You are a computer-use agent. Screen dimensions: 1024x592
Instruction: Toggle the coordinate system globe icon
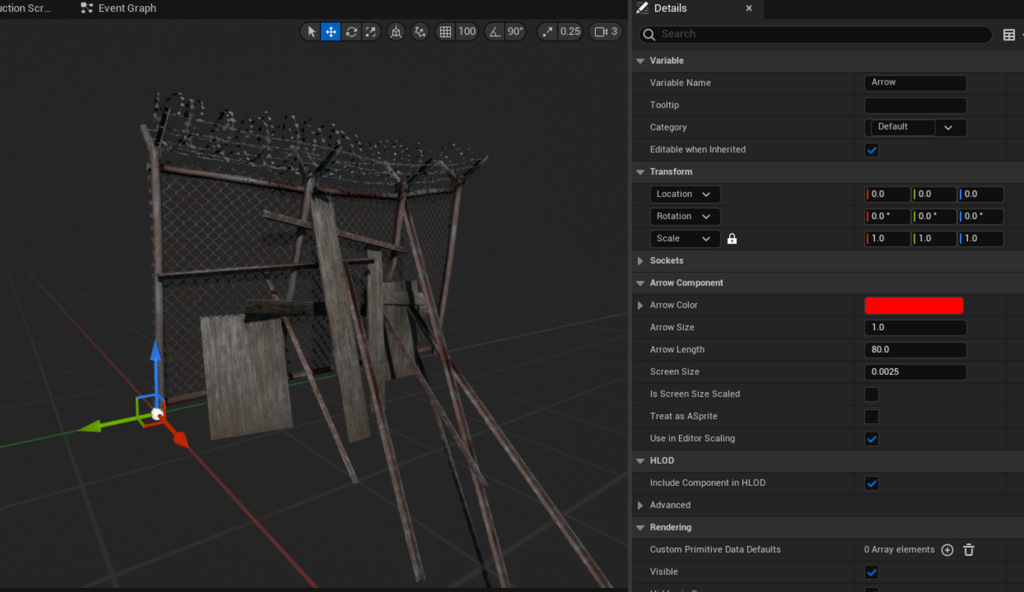click(x=397, y=32)
